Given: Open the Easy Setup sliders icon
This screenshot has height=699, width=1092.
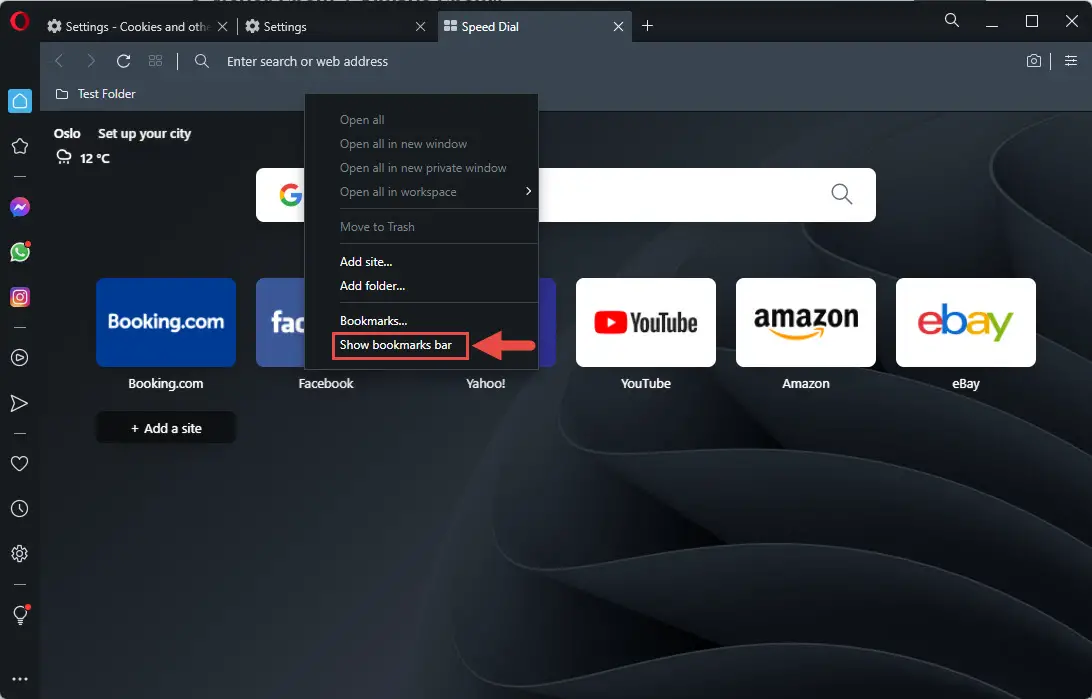Looking at the screenshot, I should [1070, 61].
